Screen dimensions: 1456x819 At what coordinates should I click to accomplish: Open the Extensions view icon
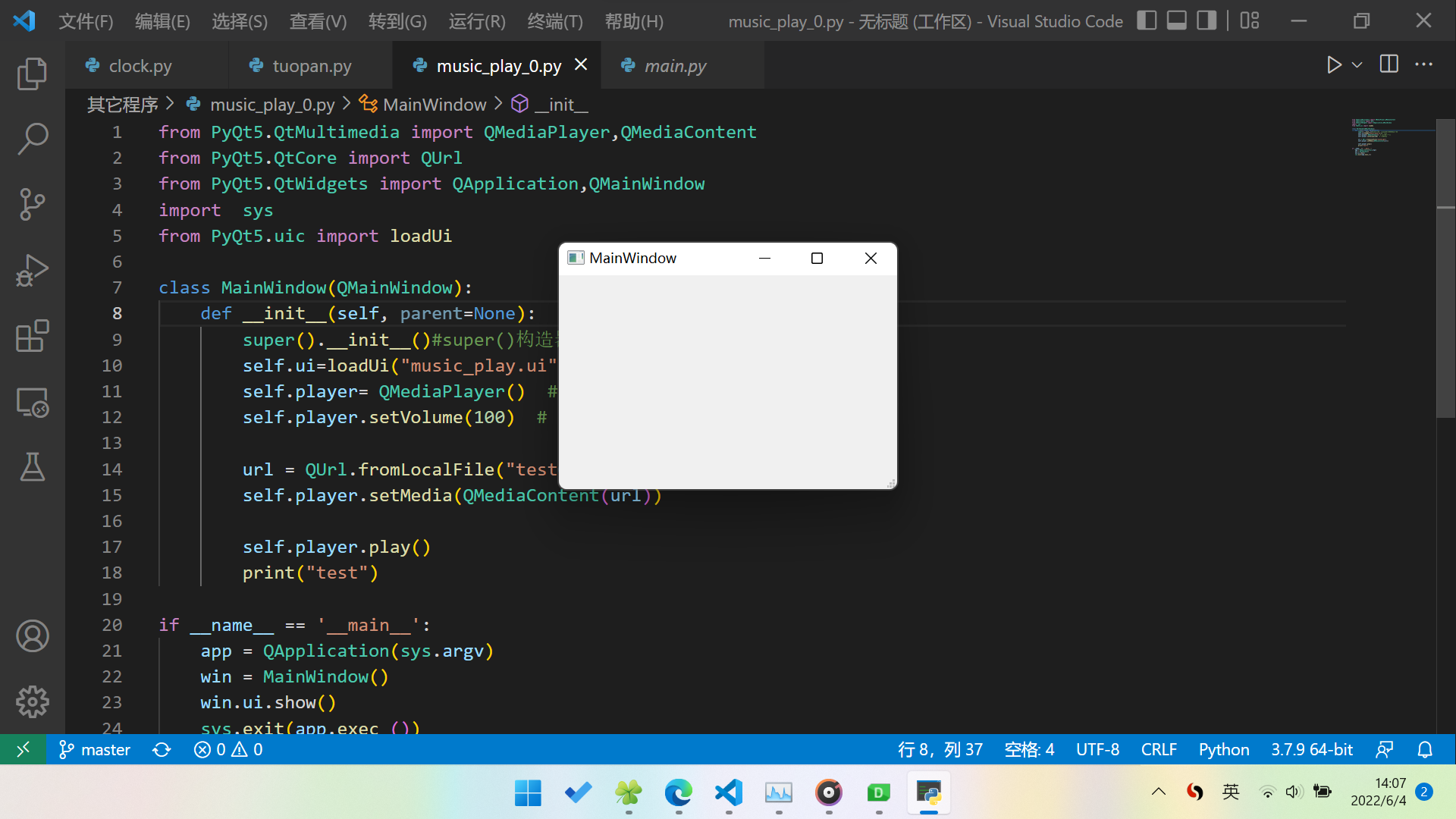pos(32,335)
